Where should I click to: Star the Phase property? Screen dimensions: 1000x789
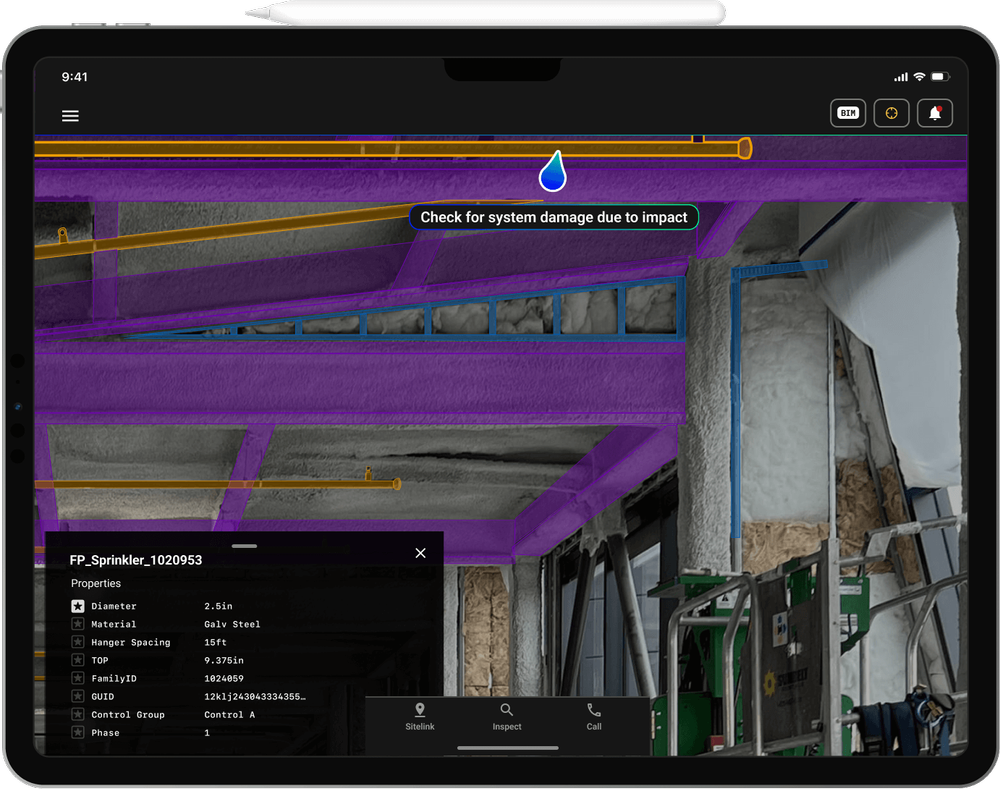(77, 732)
